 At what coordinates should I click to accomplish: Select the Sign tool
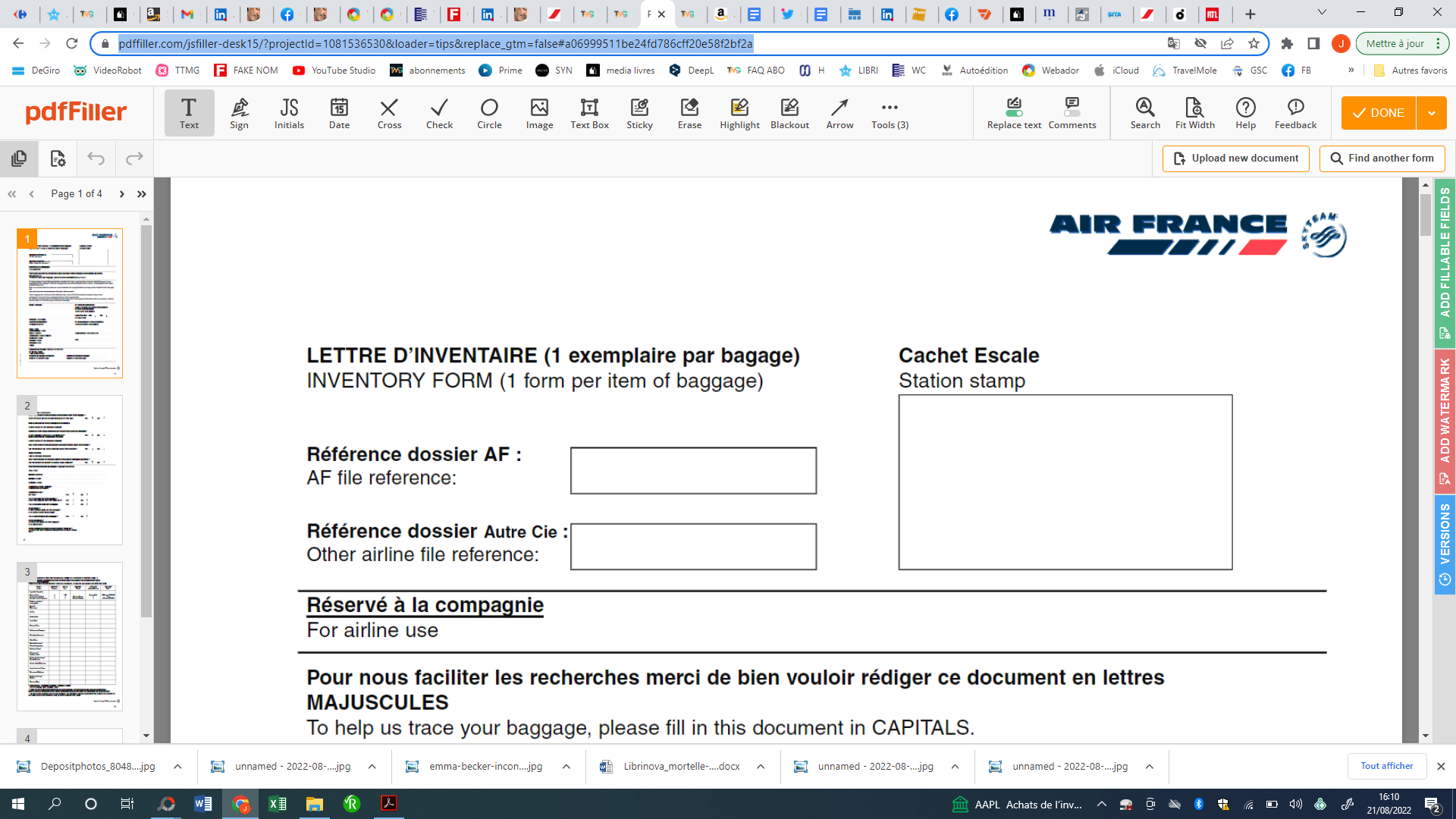pos(239,113)
